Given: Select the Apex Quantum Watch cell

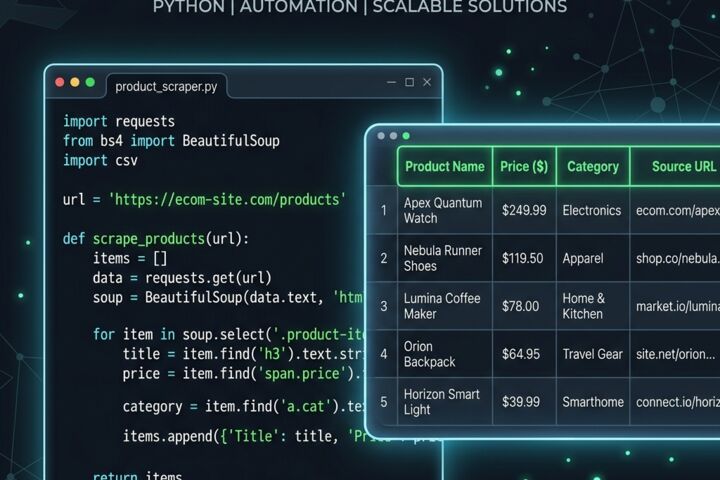Looking at the screenshot, I should click(444, 210).
